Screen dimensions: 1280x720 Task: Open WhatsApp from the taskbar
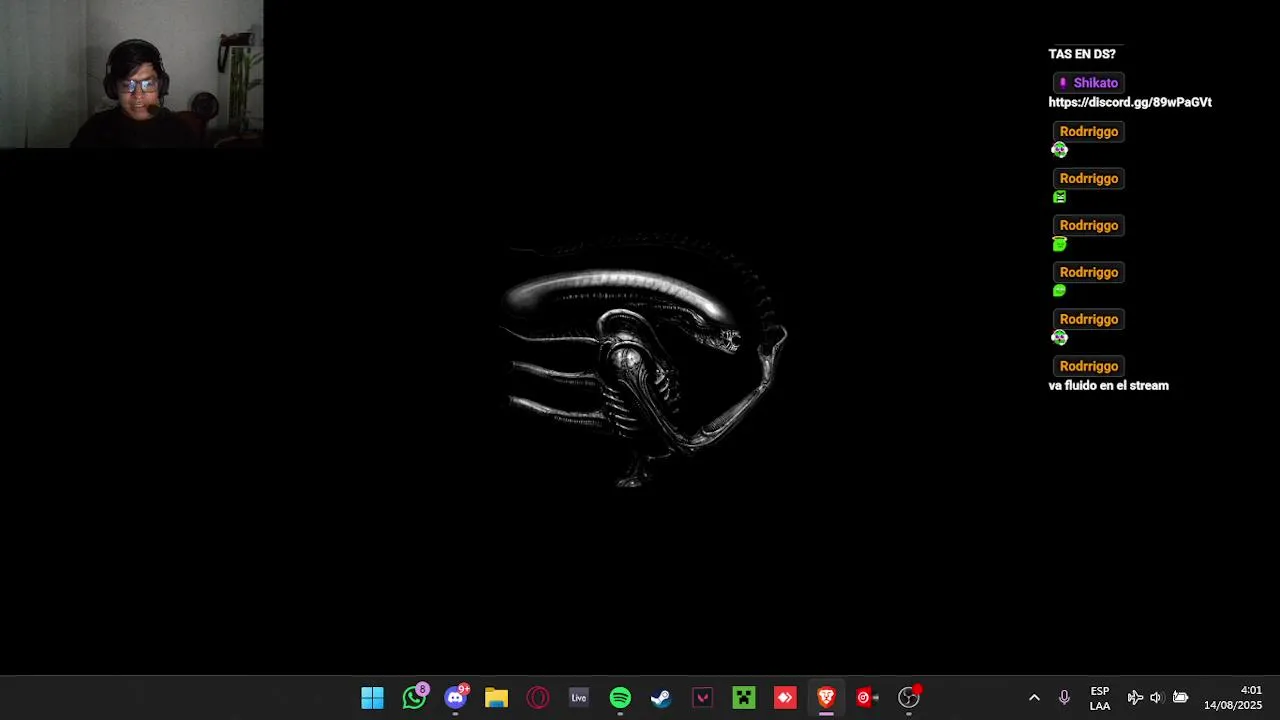click(x=414, y=698)
